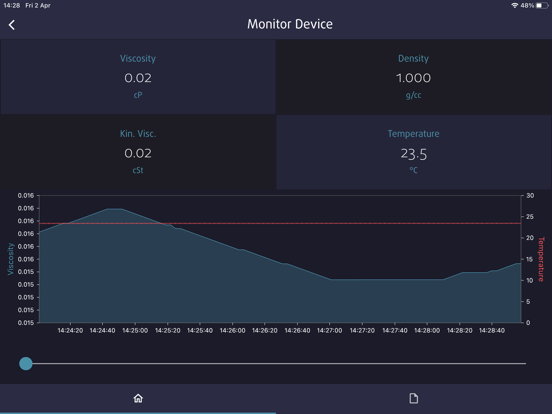This screenshot has height=414, width=552.
Task: Click the 14:24:20 time axis label
Action: pyautogui.click(x=70, y=331)
